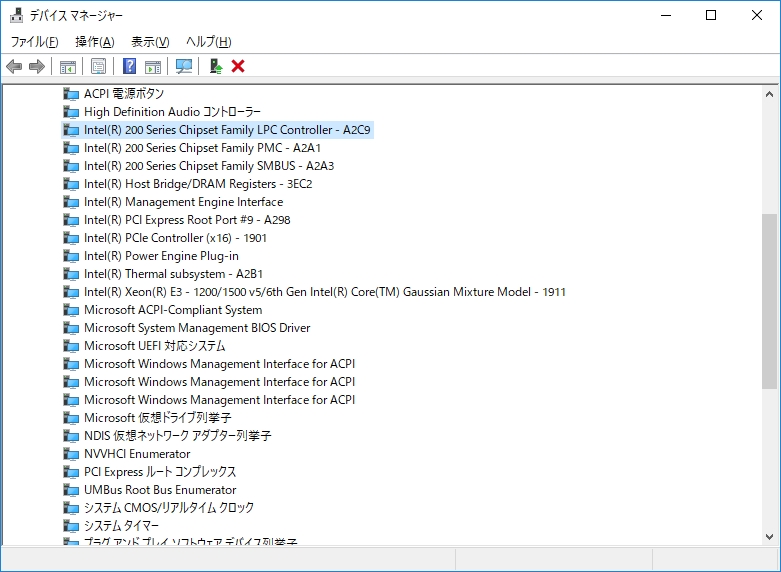781x572 pixels.
Task: Open the Properties toolbar icon
Action: (99, 66)
